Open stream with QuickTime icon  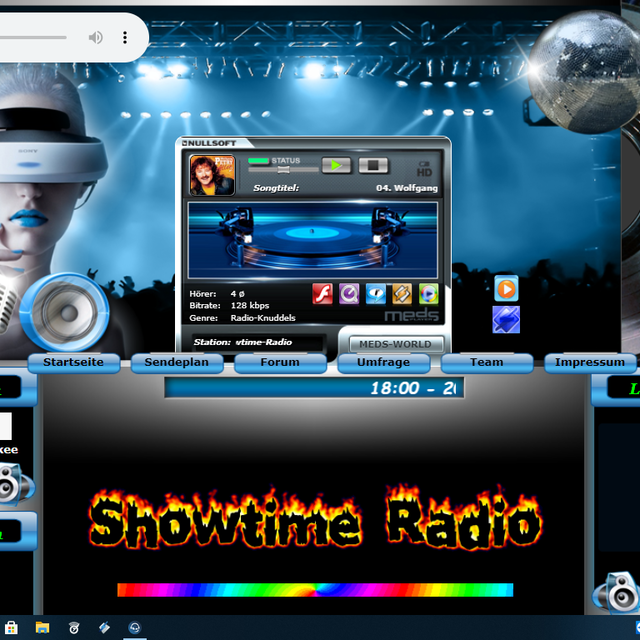click(x=349, y=293)
